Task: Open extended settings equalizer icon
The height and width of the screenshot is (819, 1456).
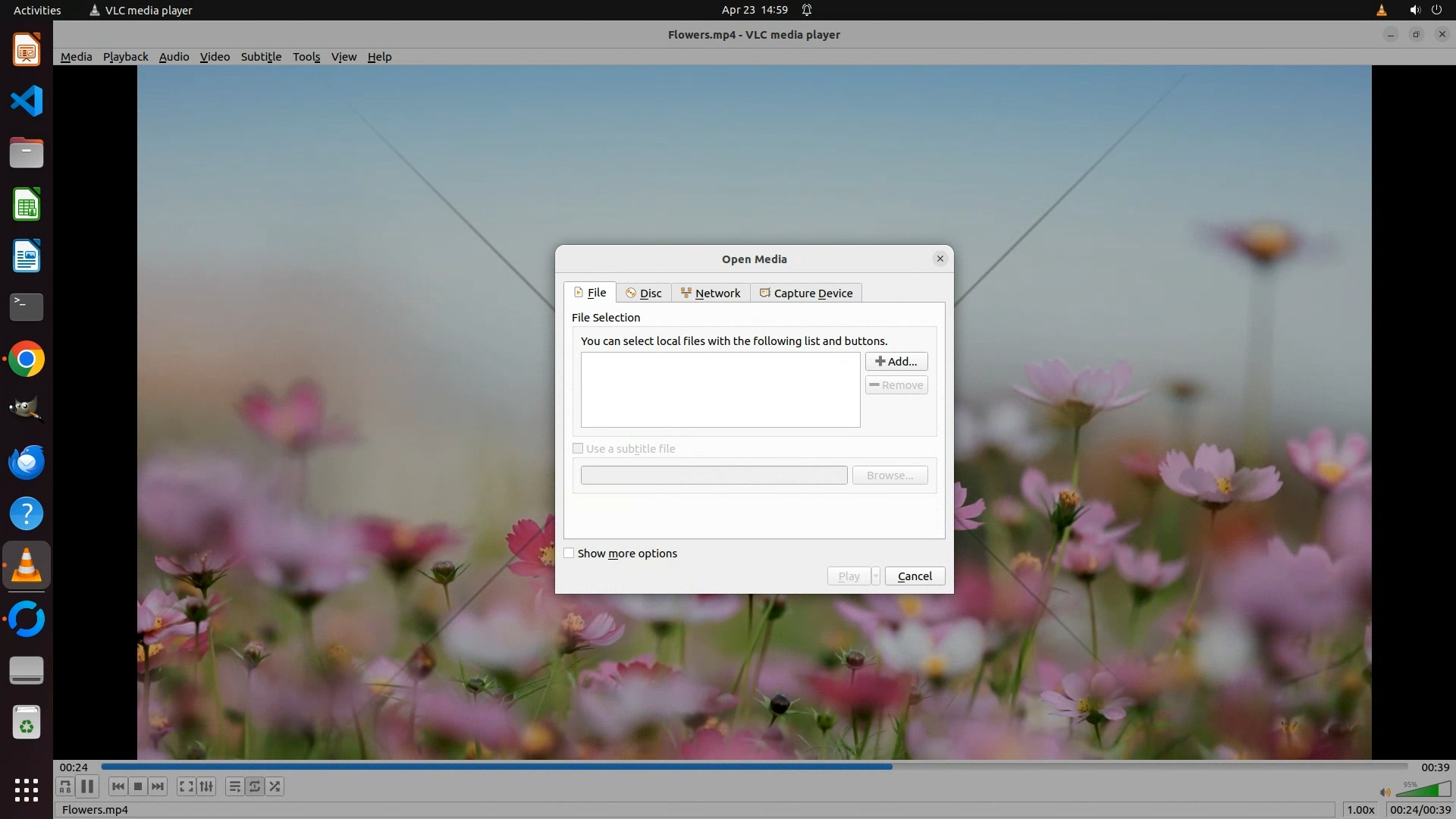Action: pyautogui.click(x=206, y=786)
